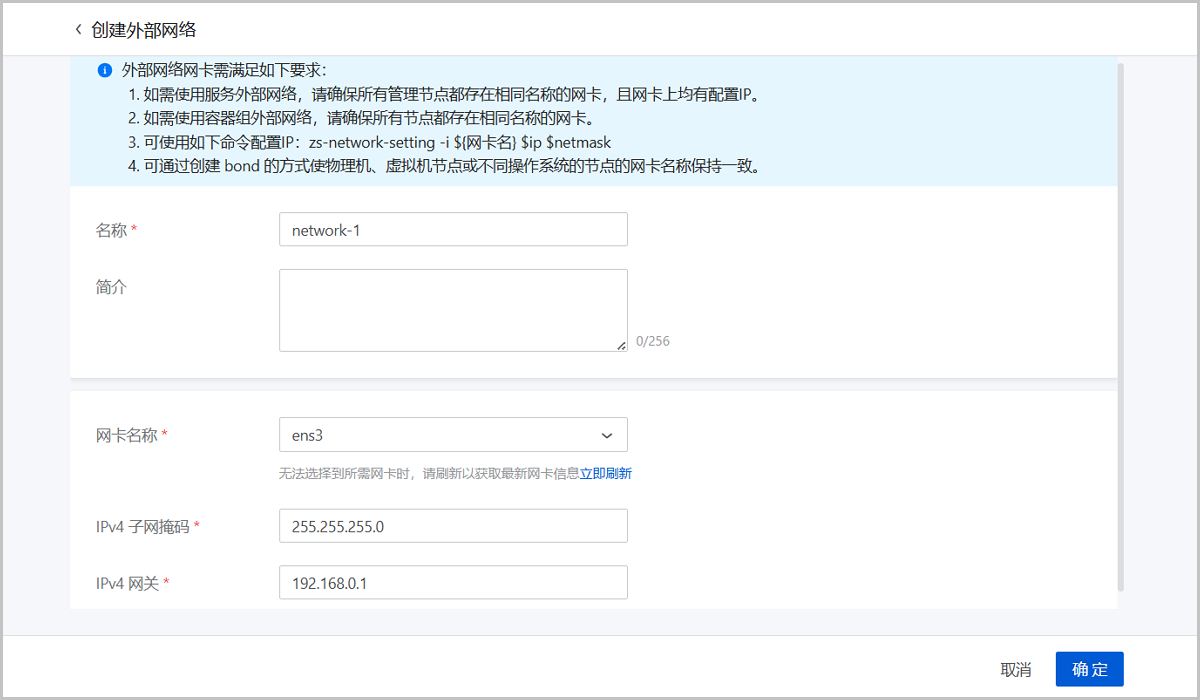The height and width of the screenshot is (700, 1200).
Task: Select the IPv4 网关 field 192.168.0.1
Action: [452, 582]
